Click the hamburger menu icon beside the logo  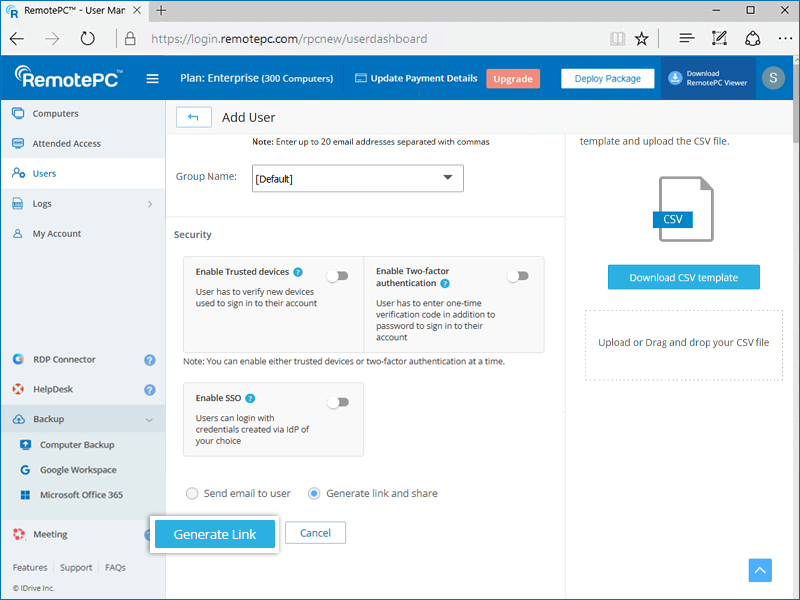153,79
